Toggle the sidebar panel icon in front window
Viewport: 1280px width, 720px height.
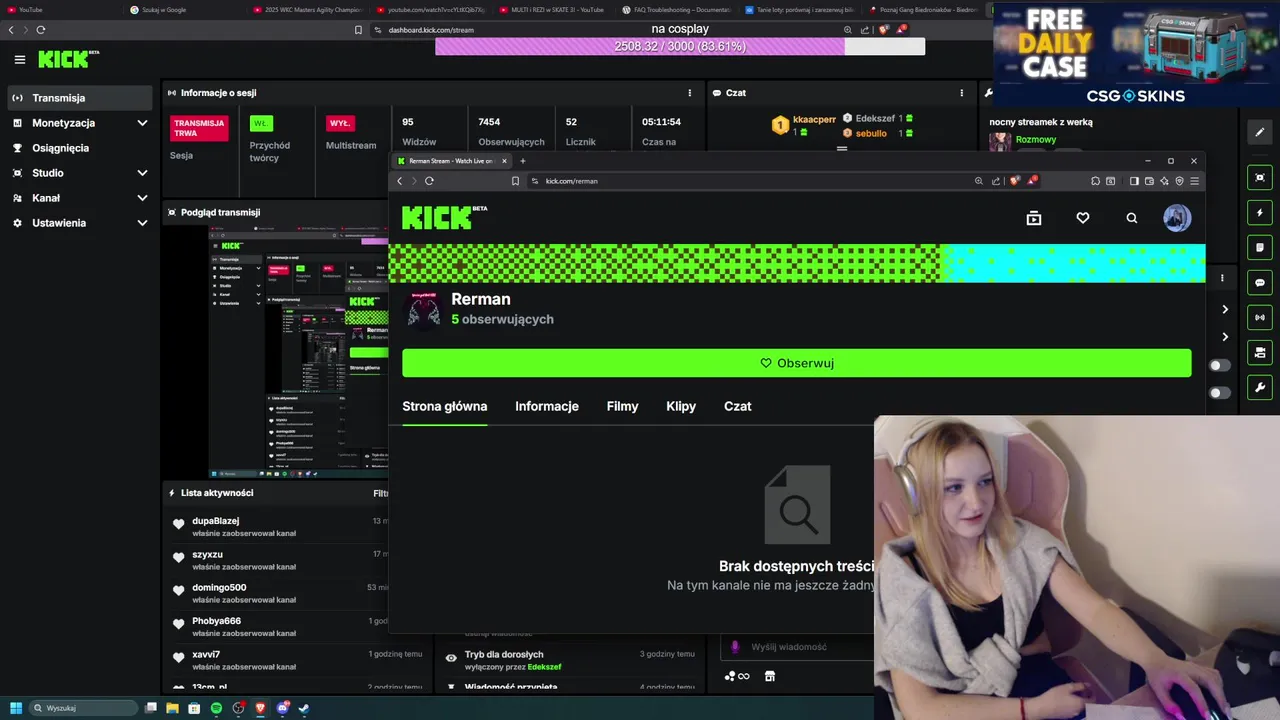click(1134, 181)
